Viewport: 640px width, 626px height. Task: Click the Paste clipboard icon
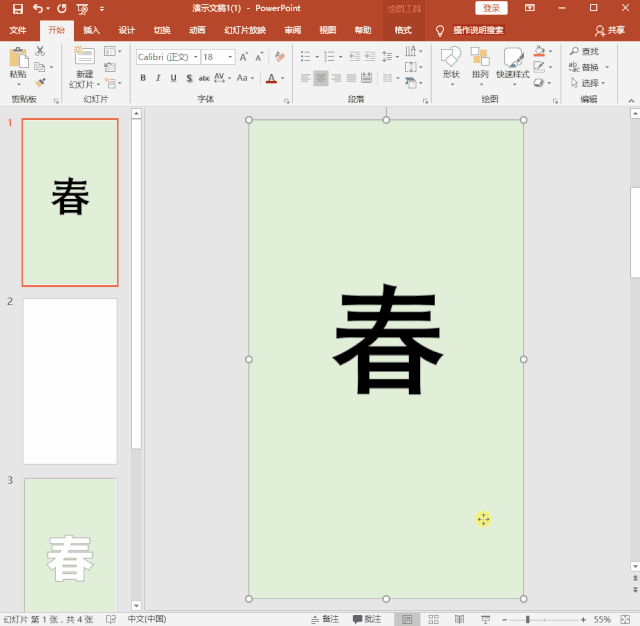[x=18, y=57]
